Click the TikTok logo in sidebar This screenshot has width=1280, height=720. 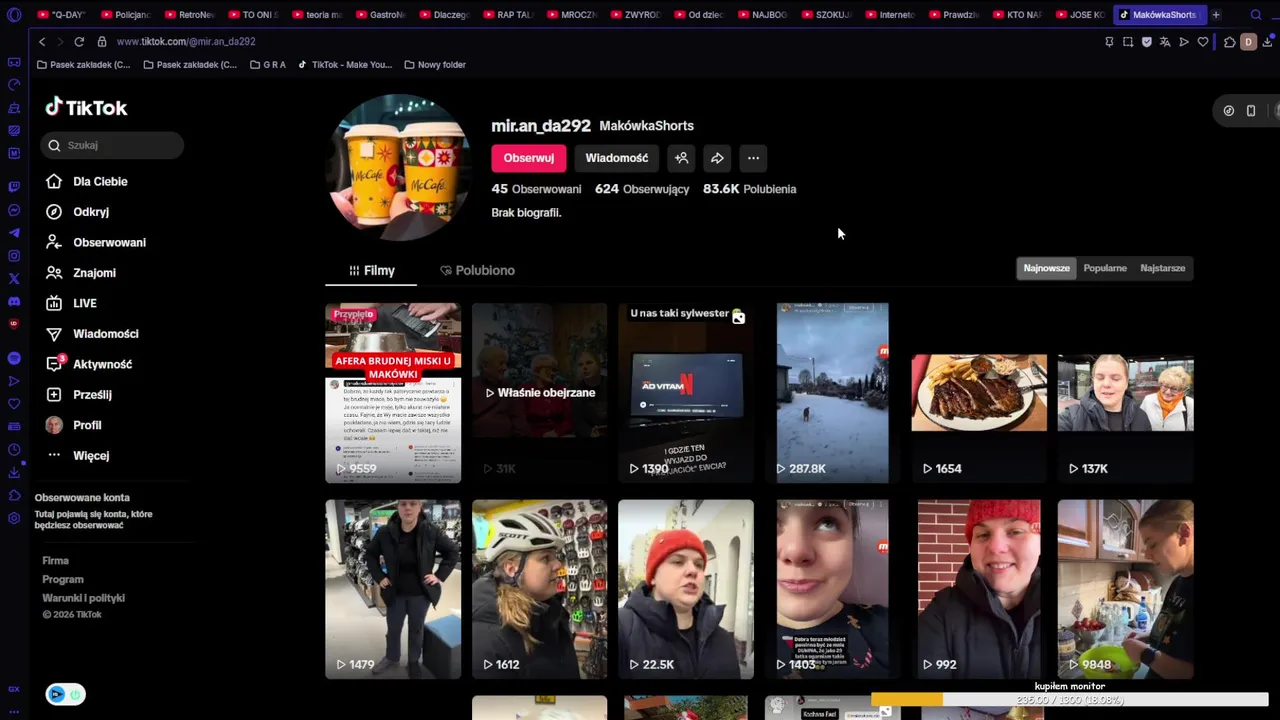86,107
